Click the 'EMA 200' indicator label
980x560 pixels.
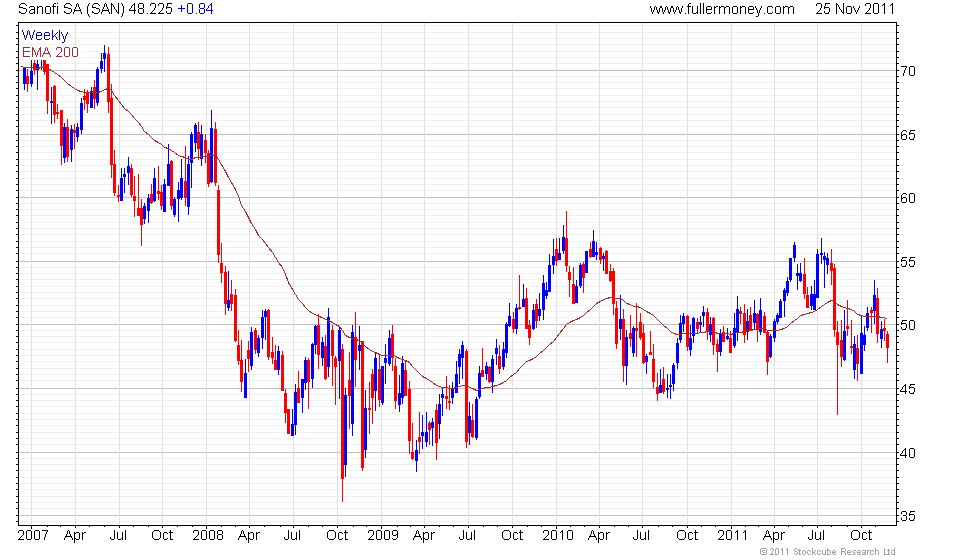click(x=50, y=52)
